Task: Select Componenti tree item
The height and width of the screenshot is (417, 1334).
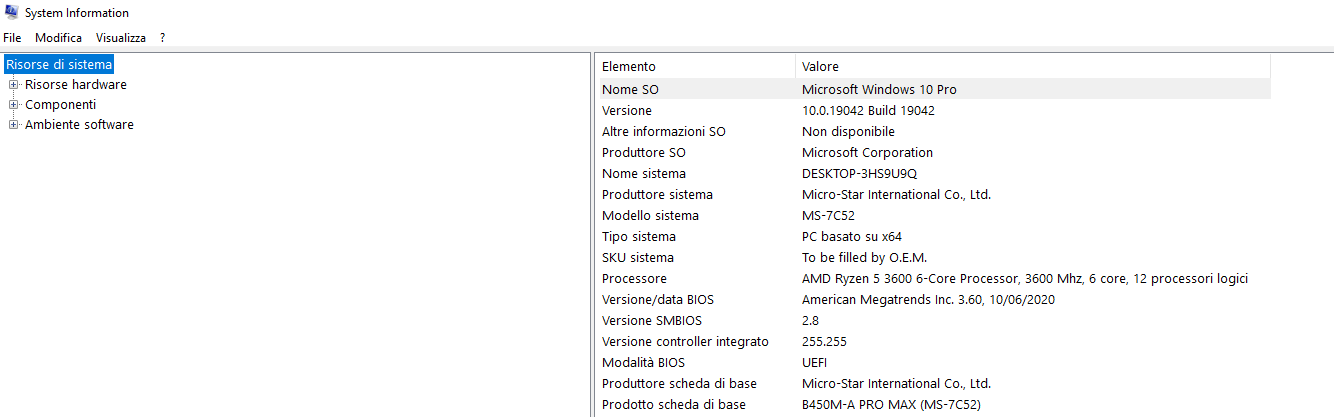Action: (60, 105)
